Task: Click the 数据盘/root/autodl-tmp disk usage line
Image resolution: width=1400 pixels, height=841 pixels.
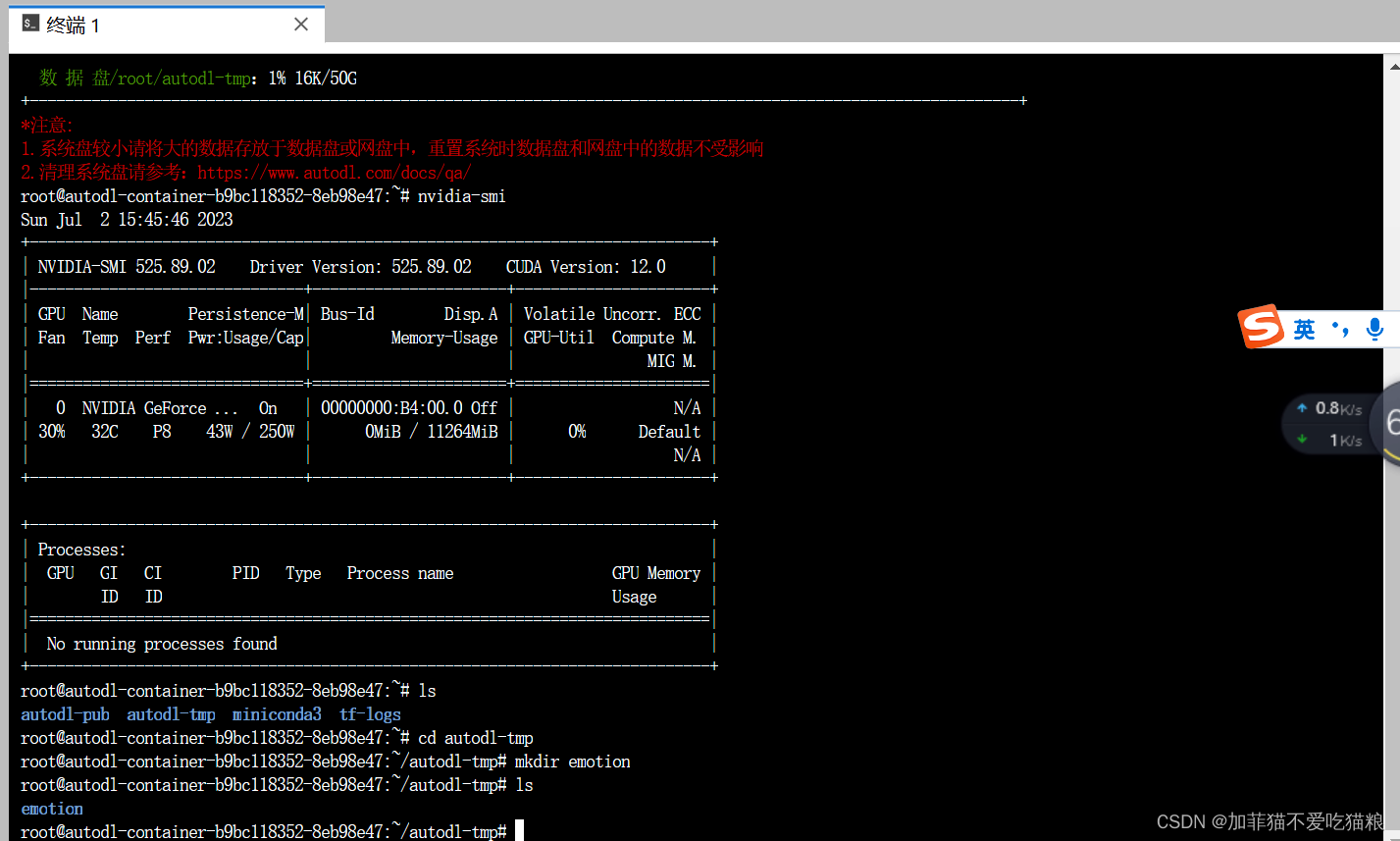Action: (198, 78)
